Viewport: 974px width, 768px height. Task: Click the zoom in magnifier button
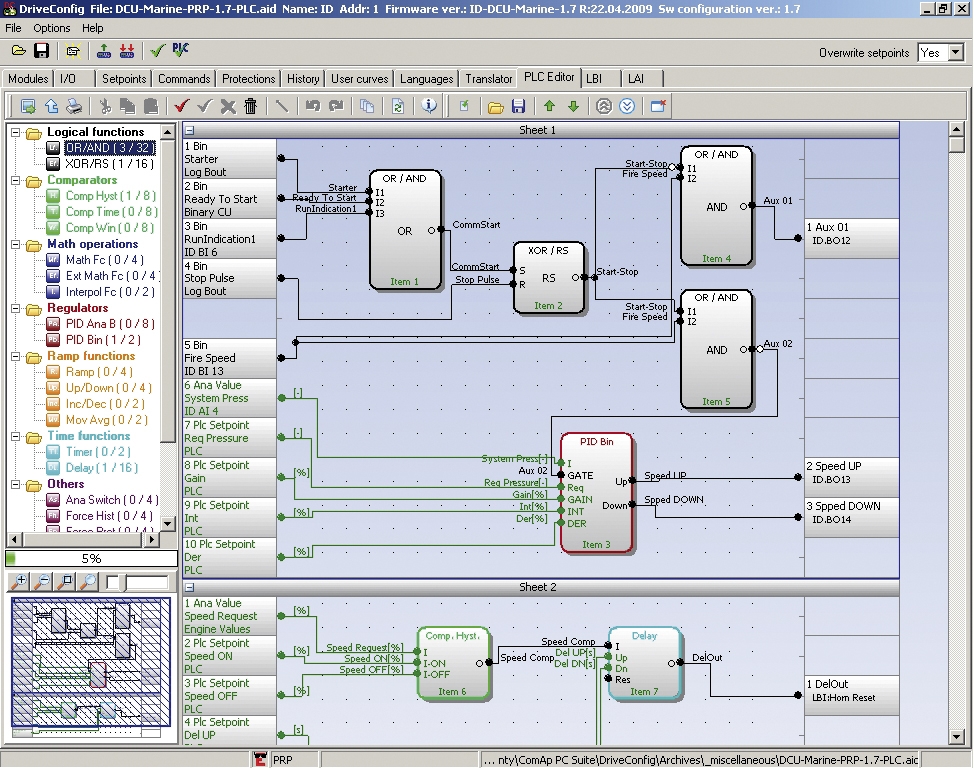tap(20, 581)
